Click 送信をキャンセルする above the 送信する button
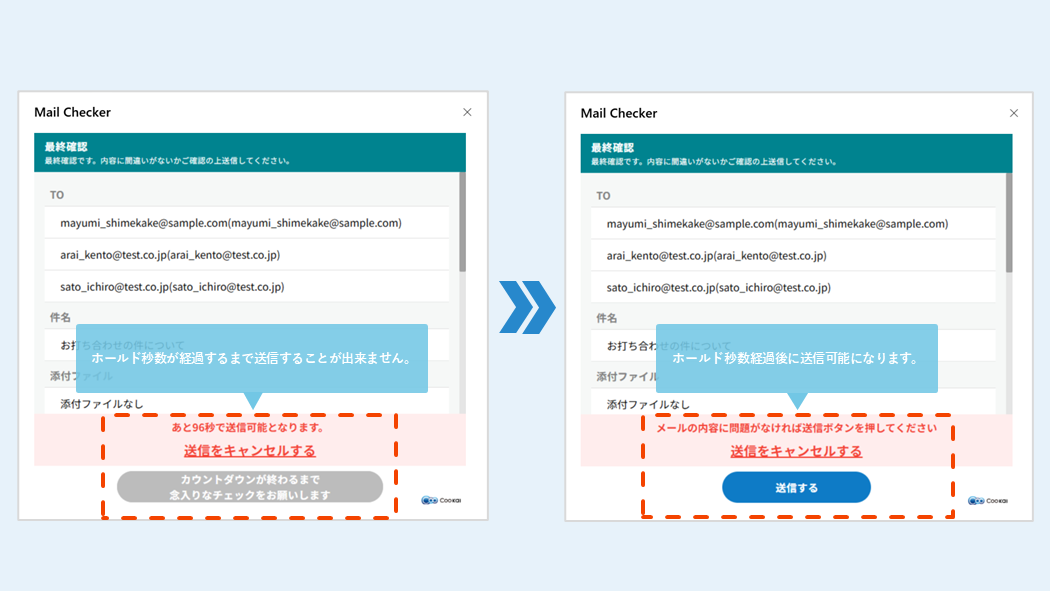The image size is (1050, 591). [796, 451]
